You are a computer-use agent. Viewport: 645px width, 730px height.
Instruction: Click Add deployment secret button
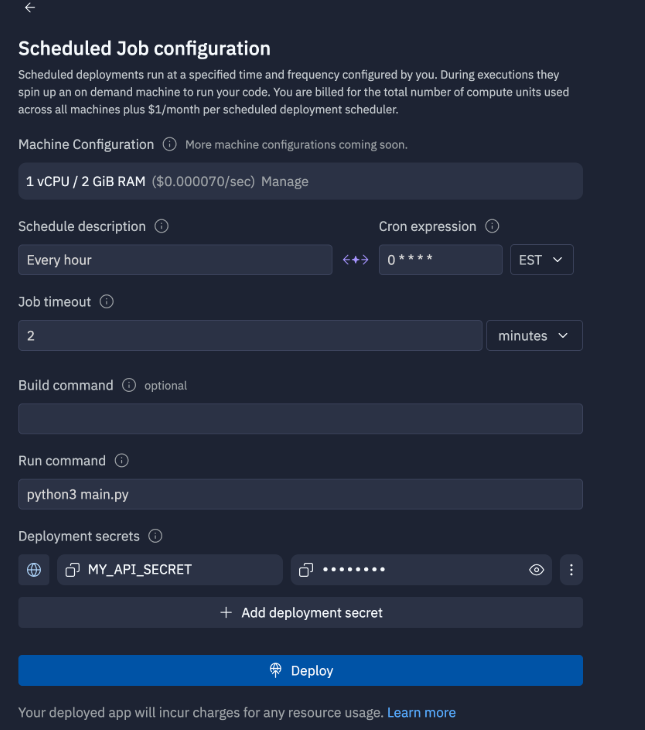(x=300, y=612)
